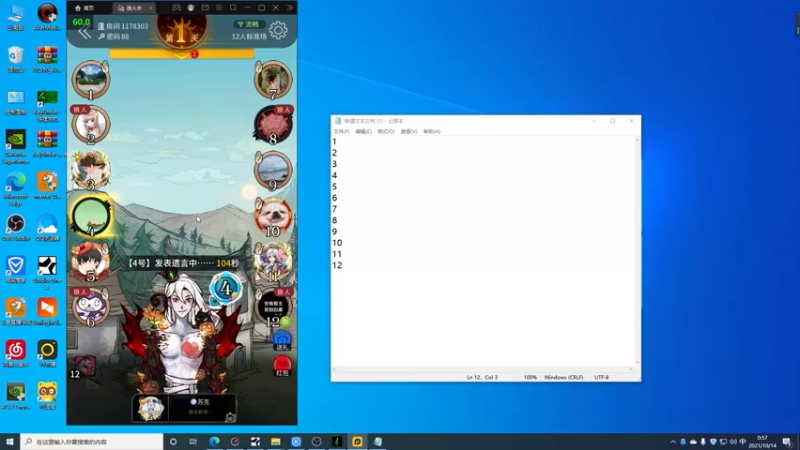Click emulator screen-resize icon
800x450 pixels.
(x=233, y=8)
